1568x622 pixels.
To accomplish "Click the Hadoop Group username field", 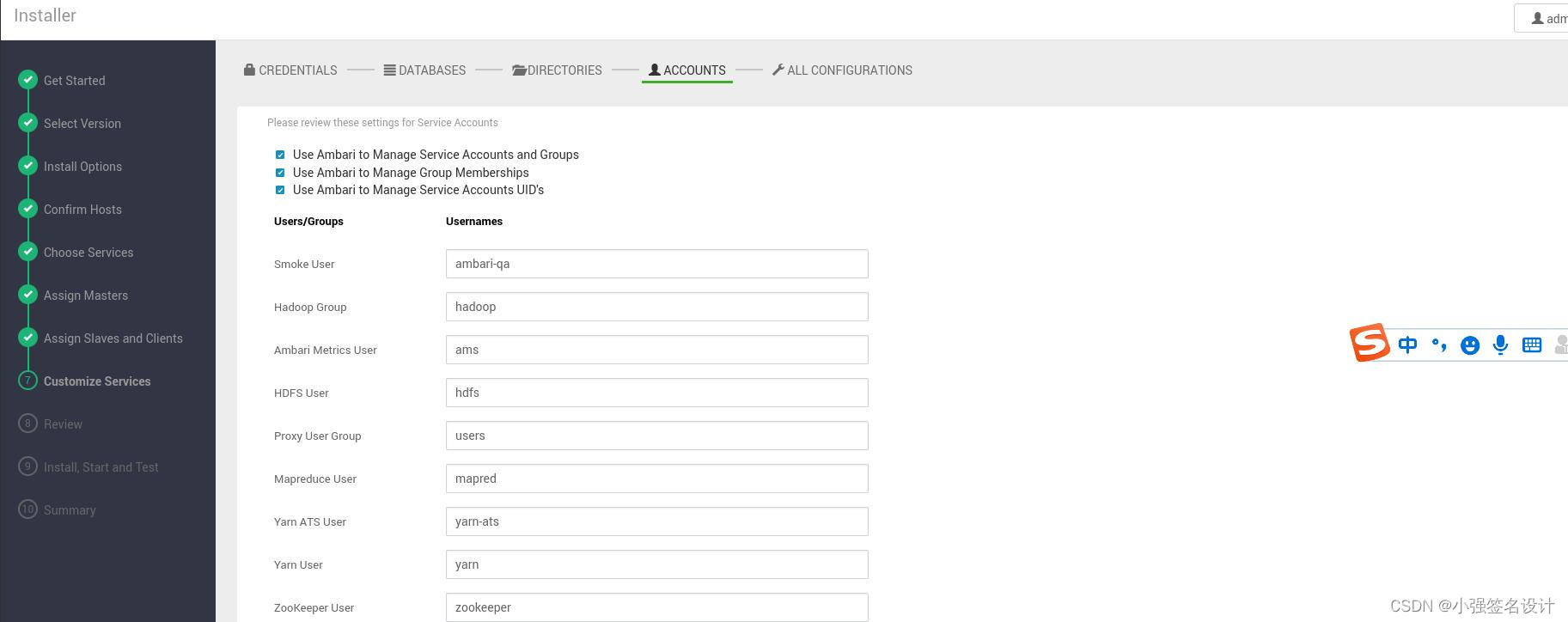I will tap(657, 307).
